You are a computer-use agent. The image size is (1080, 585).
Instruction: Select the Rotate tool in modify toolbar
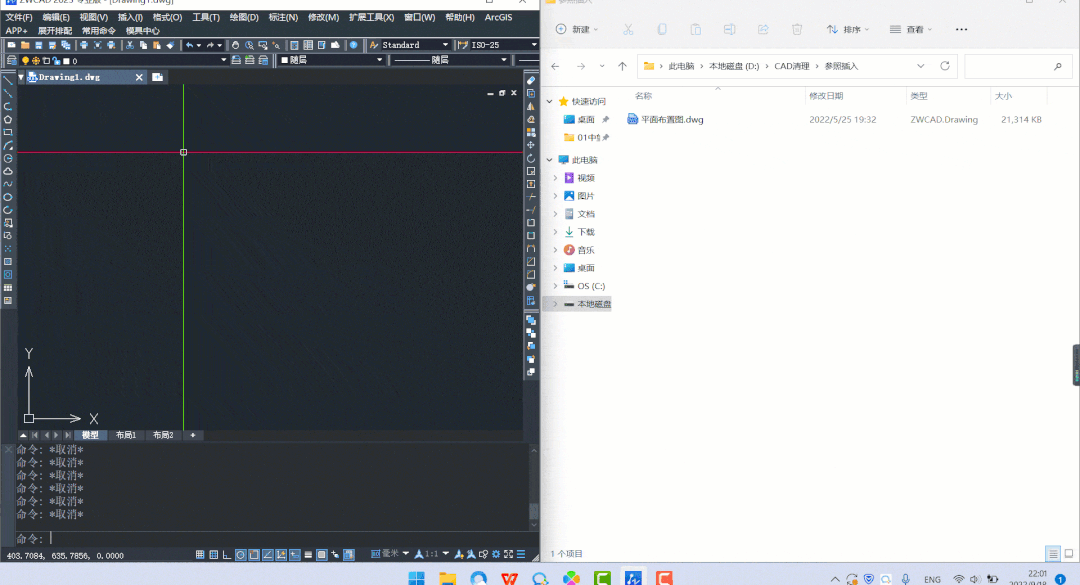pos(531,158)
